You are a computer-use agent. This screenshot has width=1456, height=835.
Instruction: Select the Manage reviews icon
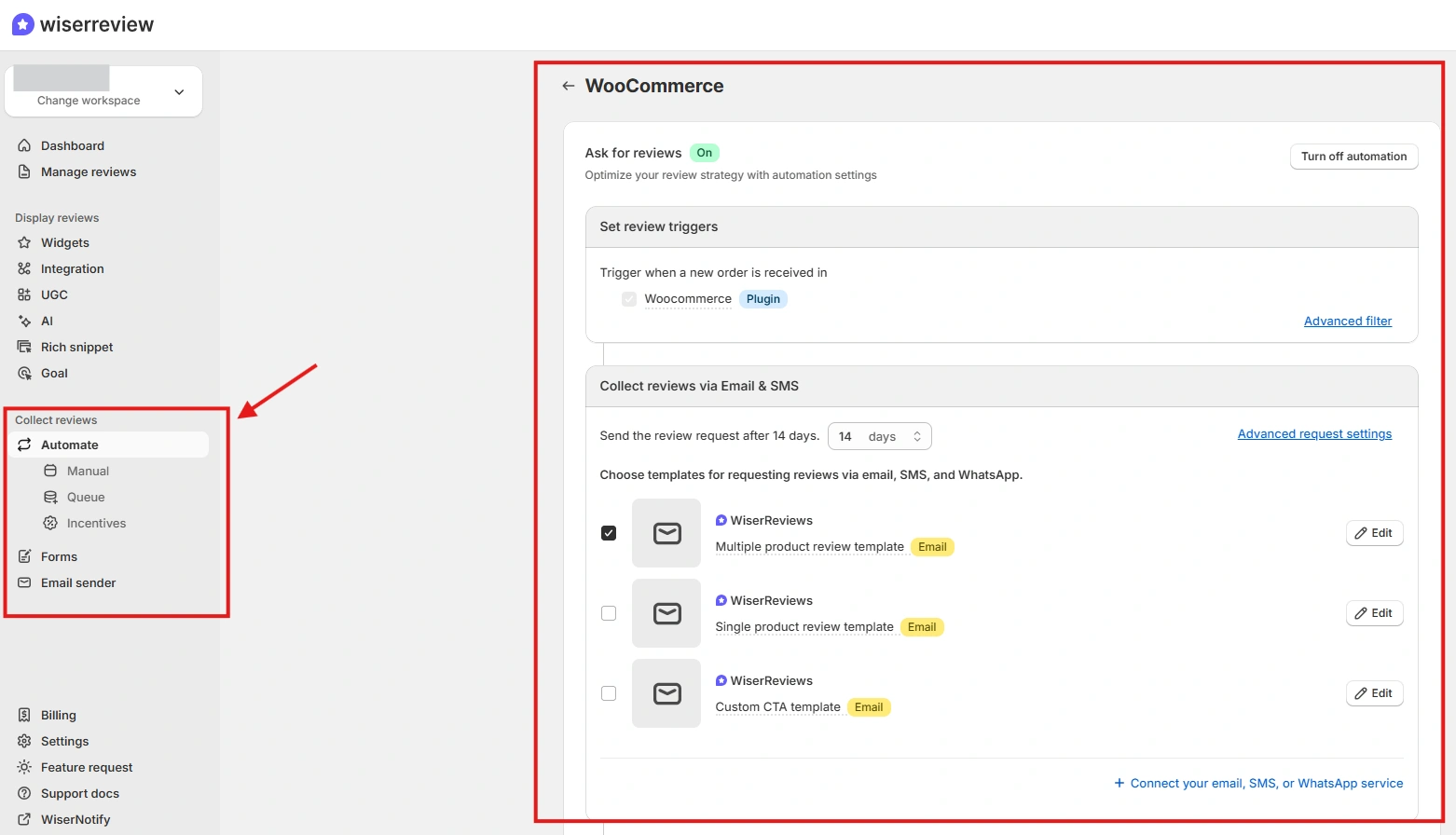point(23,171)
